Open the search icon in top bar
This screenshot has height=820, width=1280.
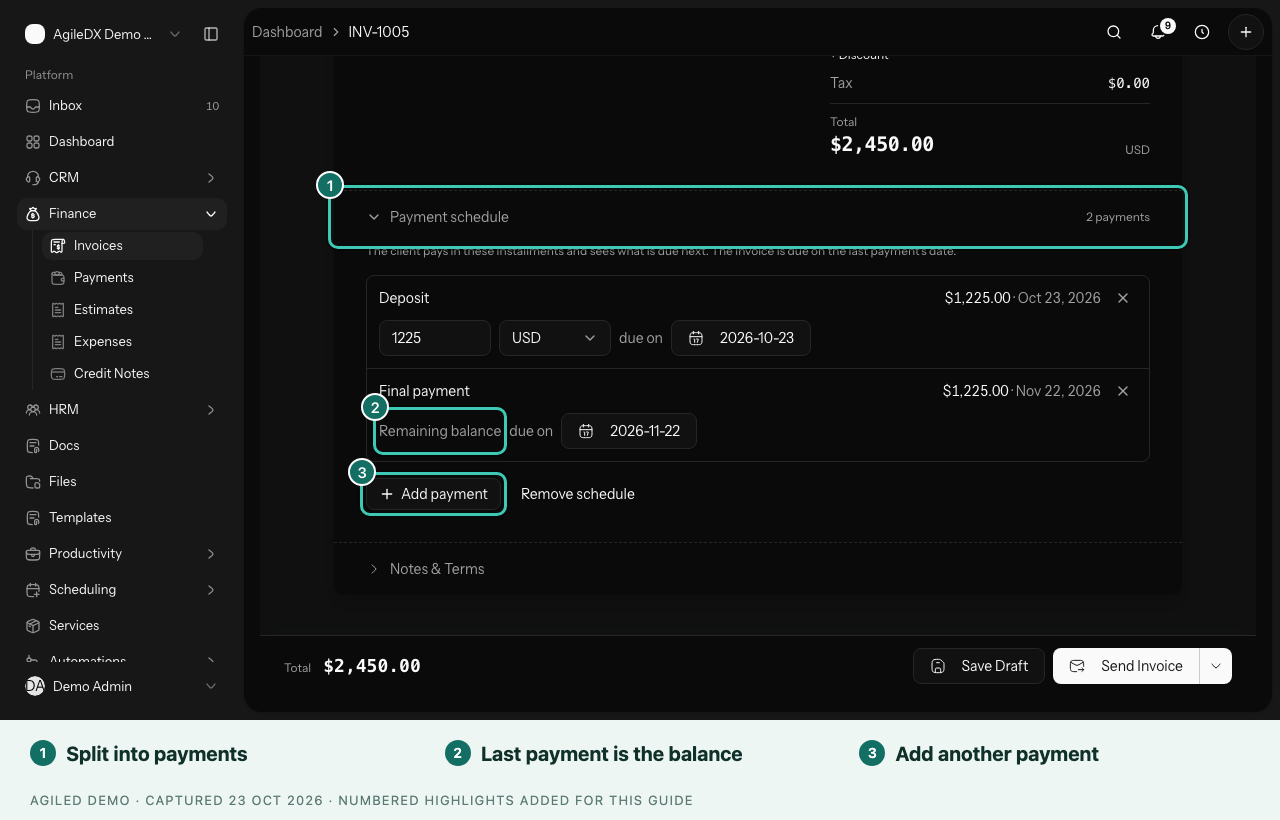1114,32
